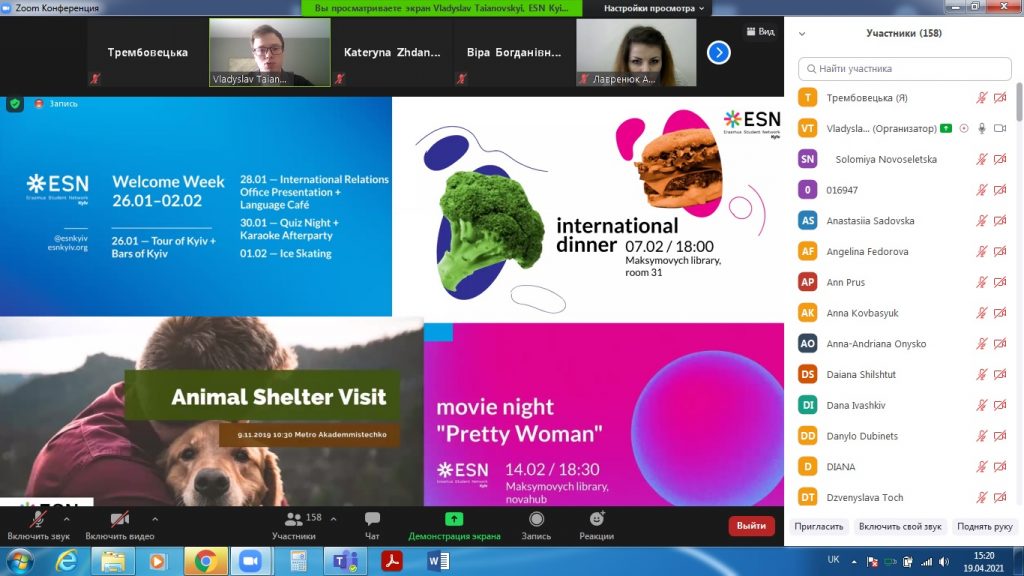1024x576 pixels.
Task: Select Kateryna Zhdan... video tile
Action: (392, 52)
